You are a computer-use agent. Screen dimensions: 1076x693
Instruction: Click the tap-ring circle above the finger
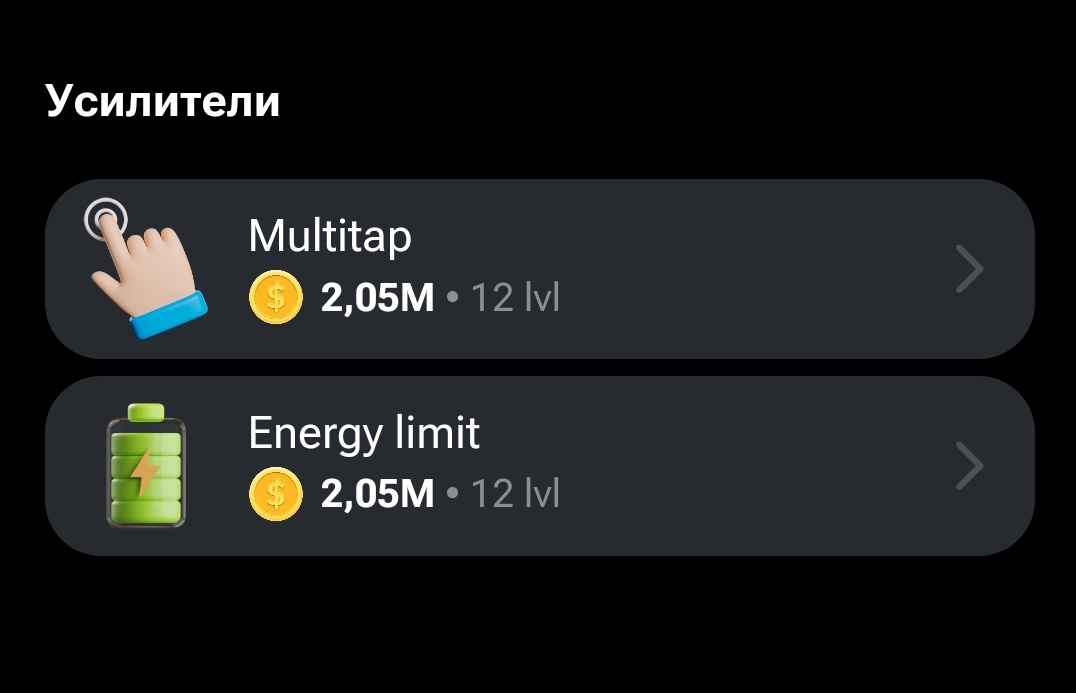(106, 219)
